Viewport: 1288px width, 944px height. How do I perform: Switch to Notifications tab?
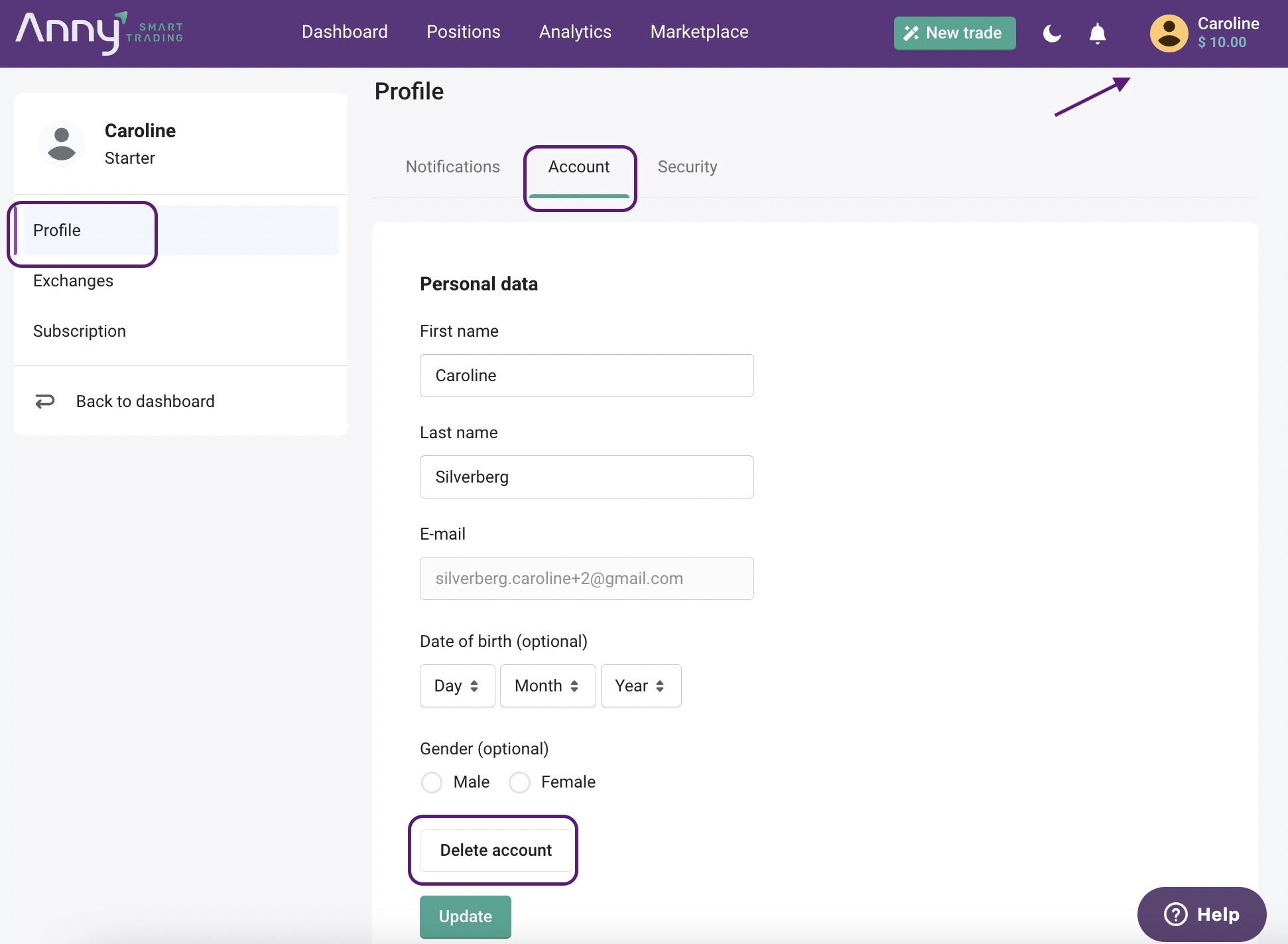click(x=453, y=167)
